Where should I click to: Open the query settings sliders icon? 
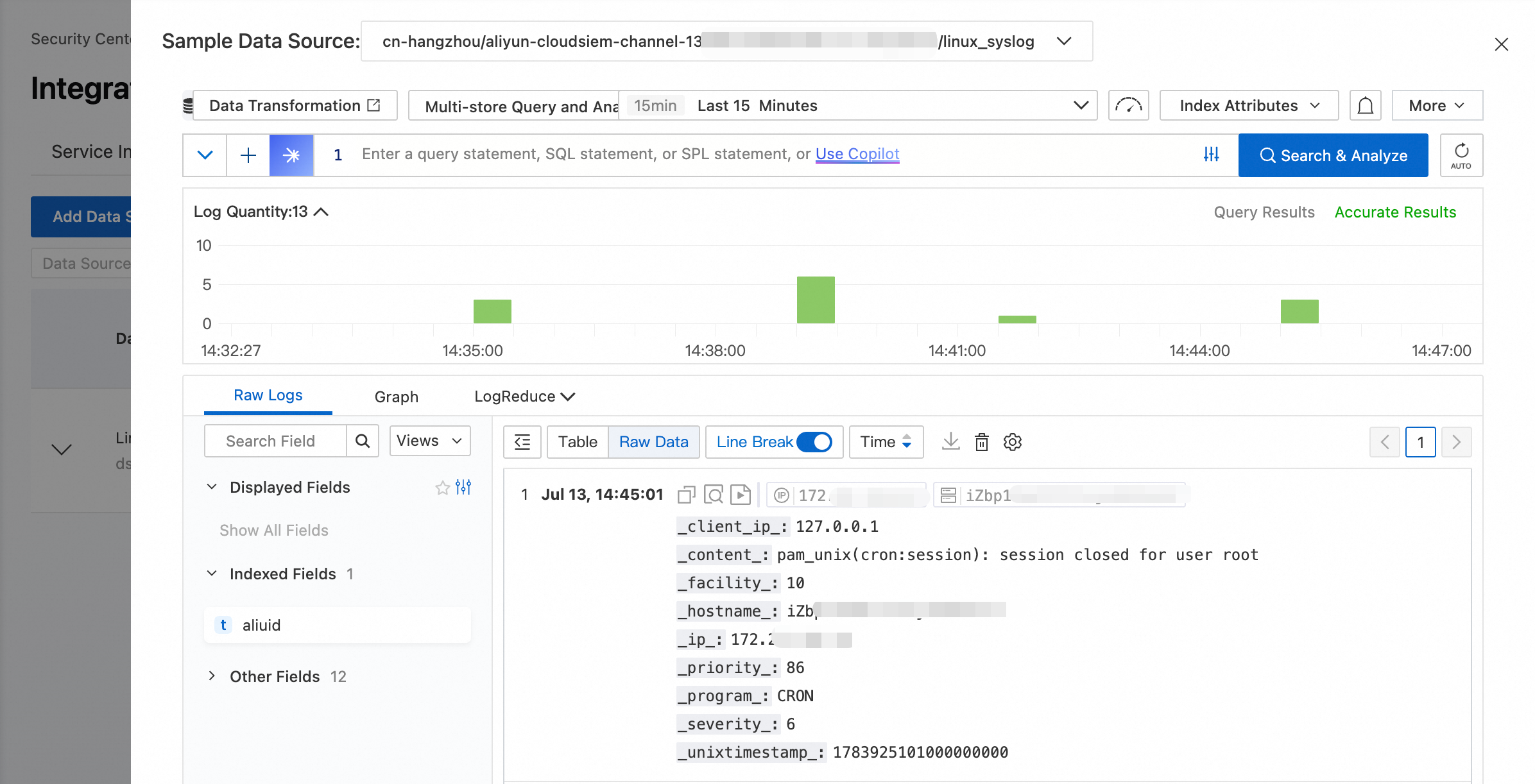coord(1211,154)
